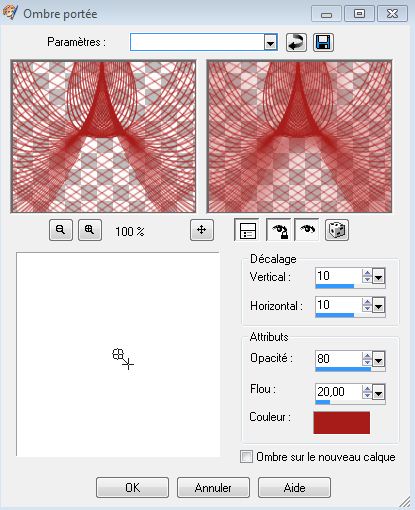Click the reset to default arrow icon
Viewport: 415px width, 510px height.
[296, 42]
